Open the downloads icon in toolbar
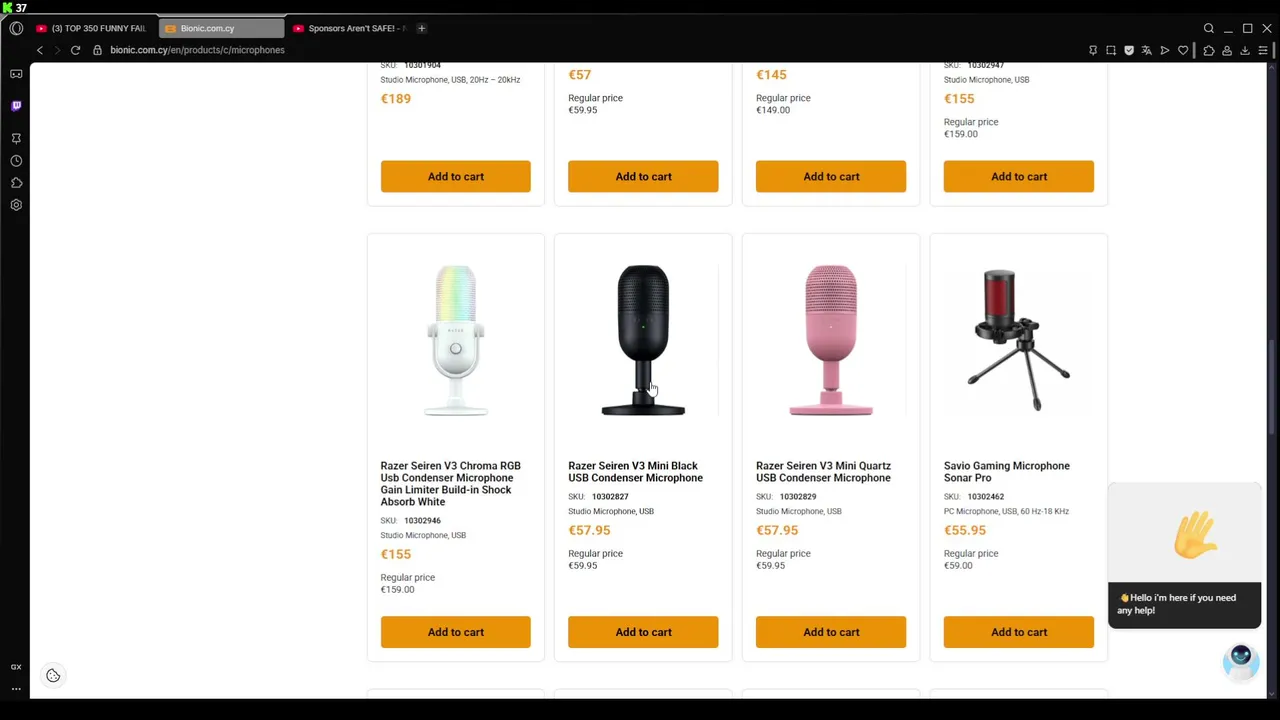The image size is (1280, 720). click(1245, 50)
